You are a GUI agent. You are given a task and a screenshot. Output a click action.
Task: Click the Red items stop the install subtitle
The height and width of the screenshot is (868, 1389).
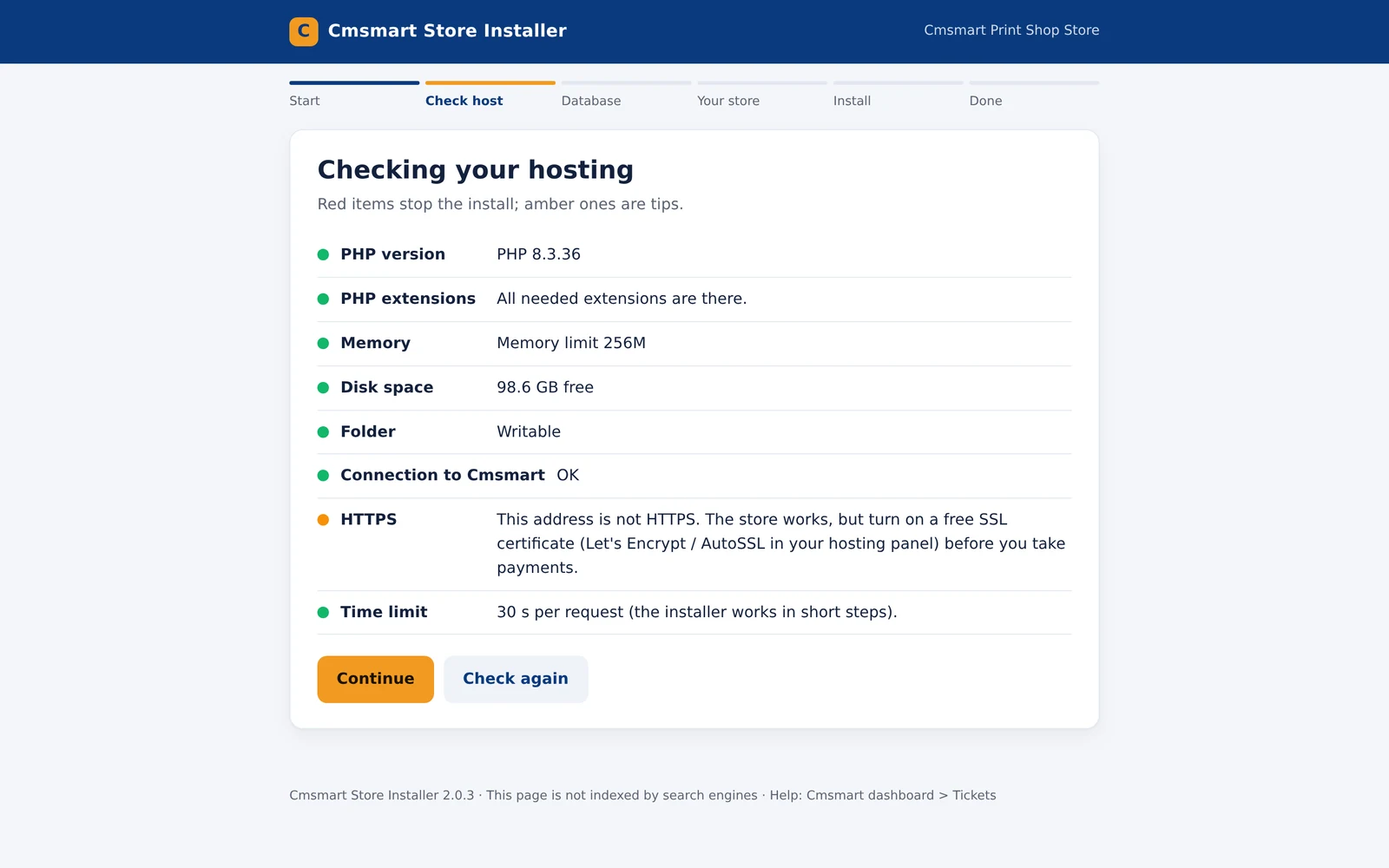tap(500, 204)
